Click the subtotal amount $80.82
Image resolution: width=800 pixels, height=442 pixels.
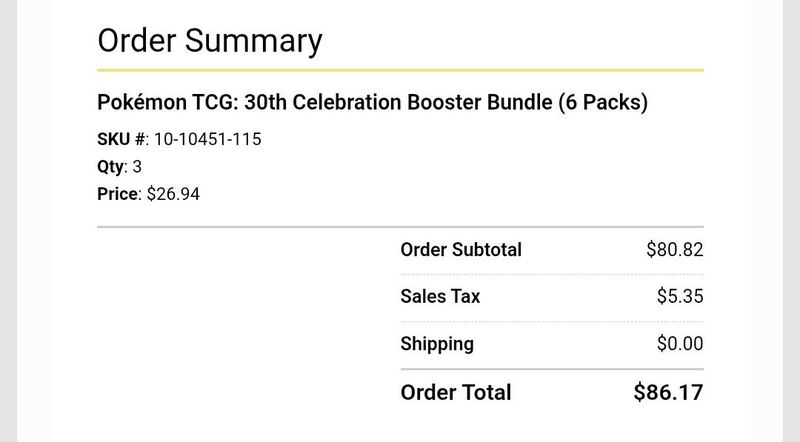pos(674,250)
